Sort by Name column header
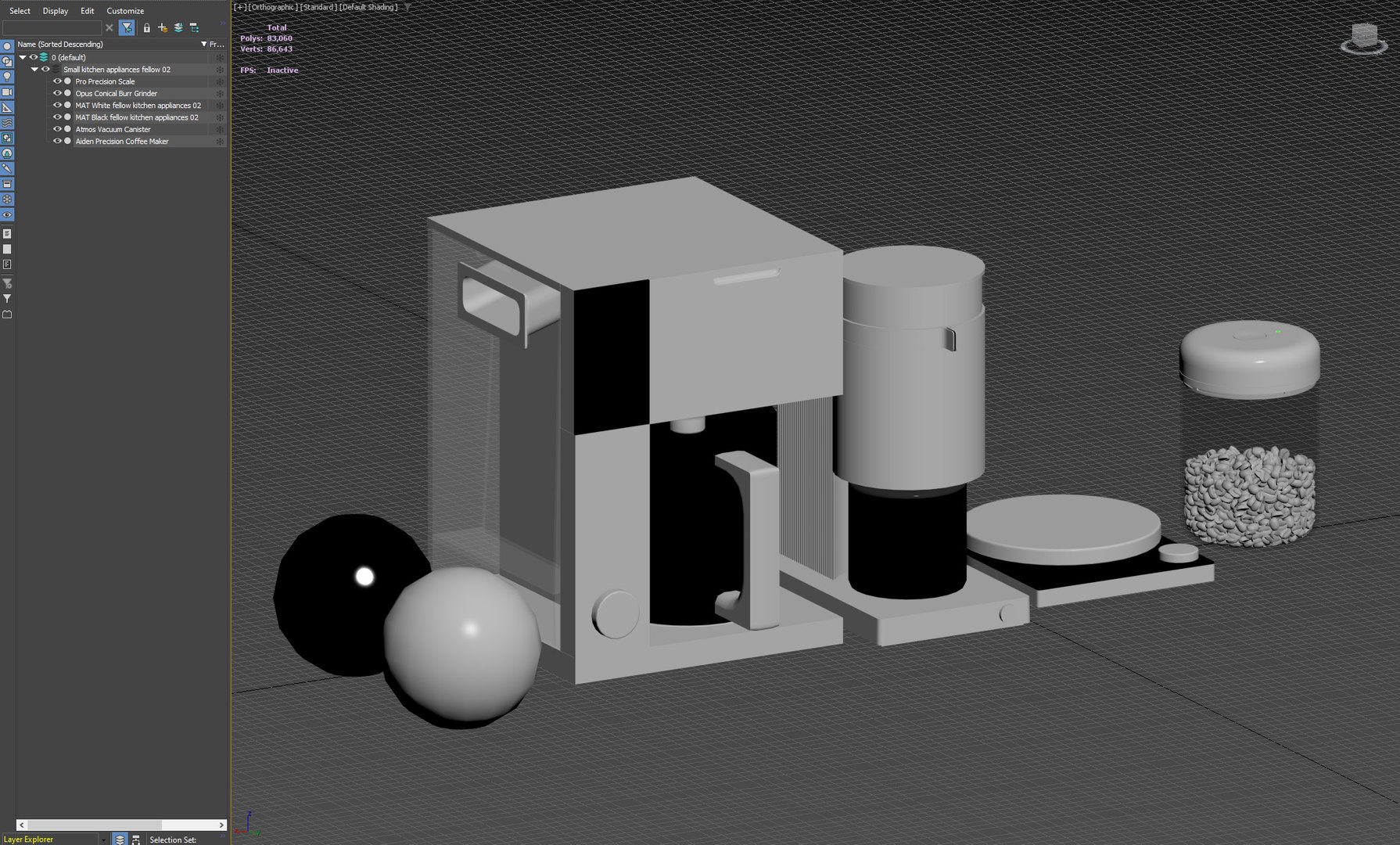This screenshot has width=1400, height=845. 60,45
